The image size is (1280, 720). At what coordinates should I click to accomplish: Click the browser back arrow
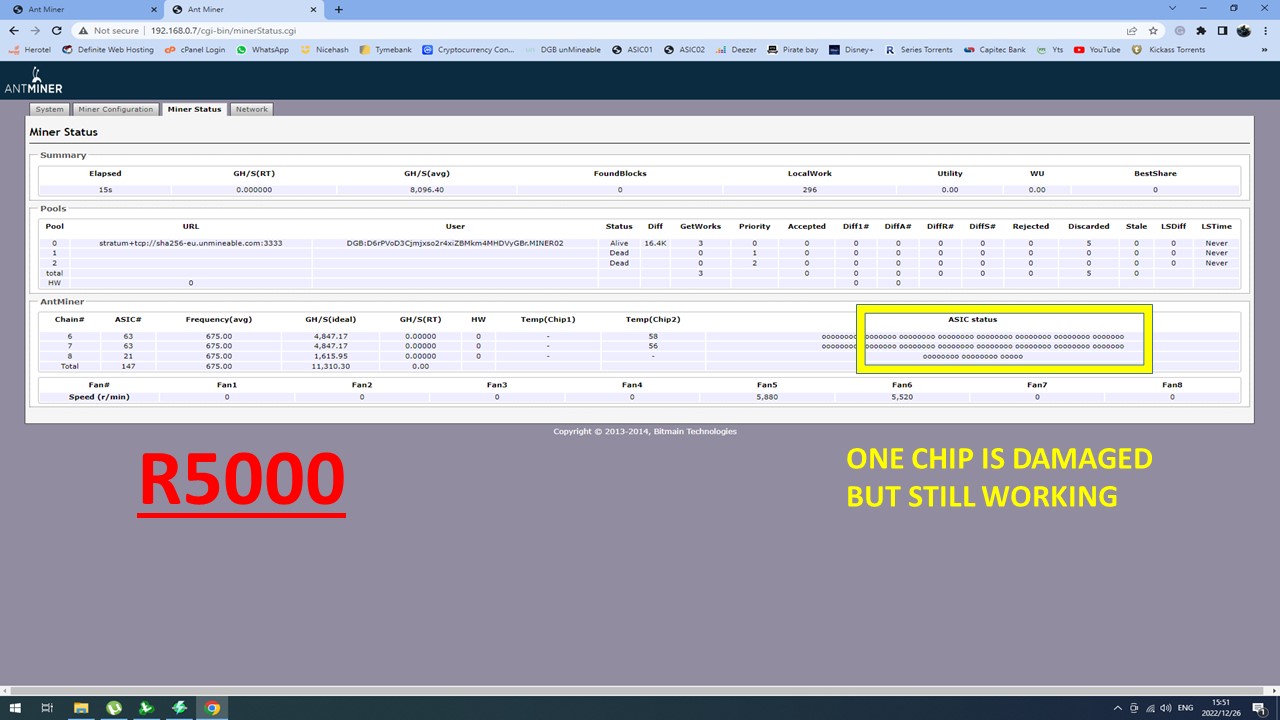(x=13, y=30)
